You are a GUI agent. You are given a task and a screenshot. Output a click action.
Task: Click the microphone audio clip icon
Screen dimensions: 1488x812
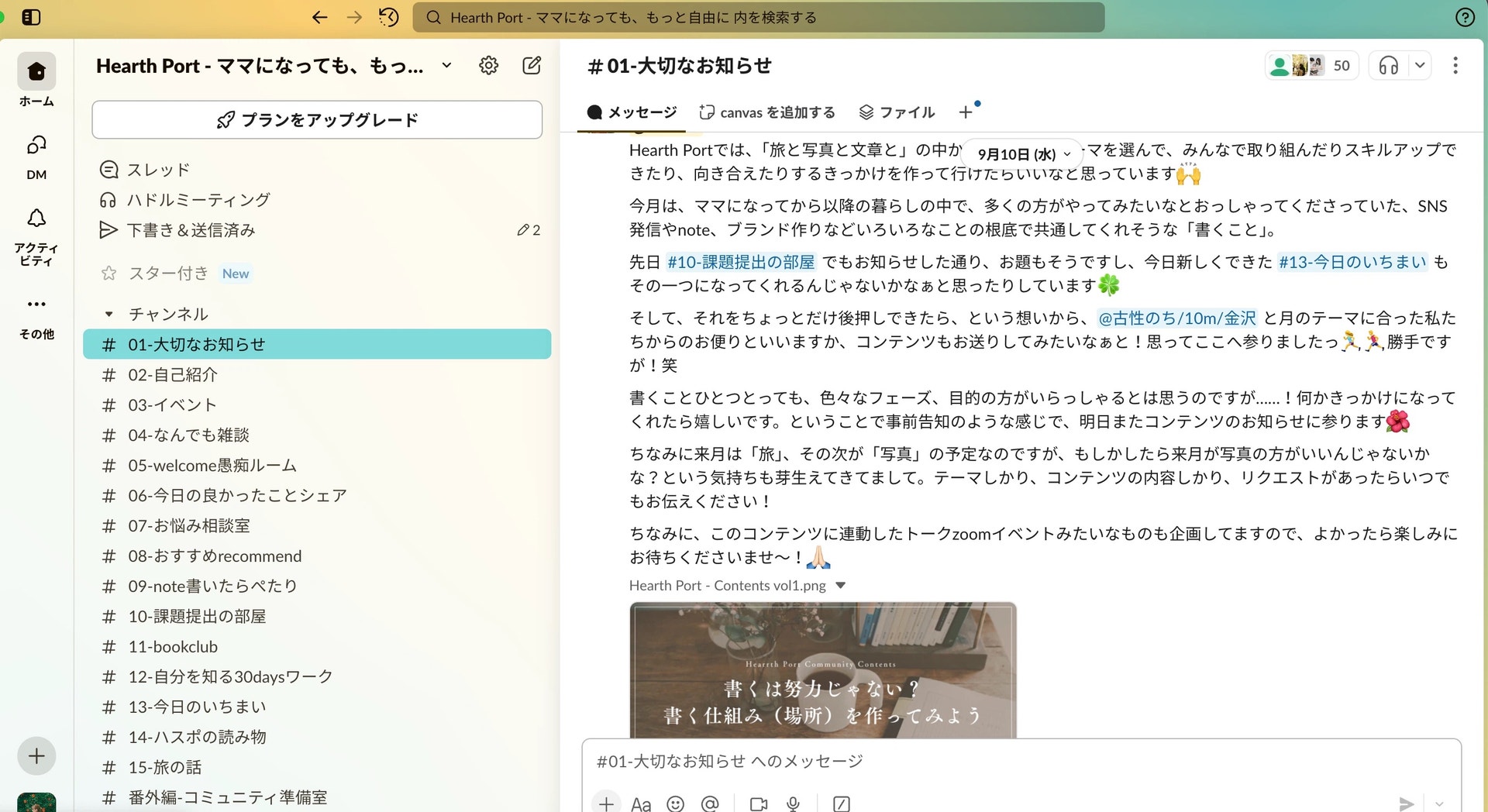tap(793, 803)
